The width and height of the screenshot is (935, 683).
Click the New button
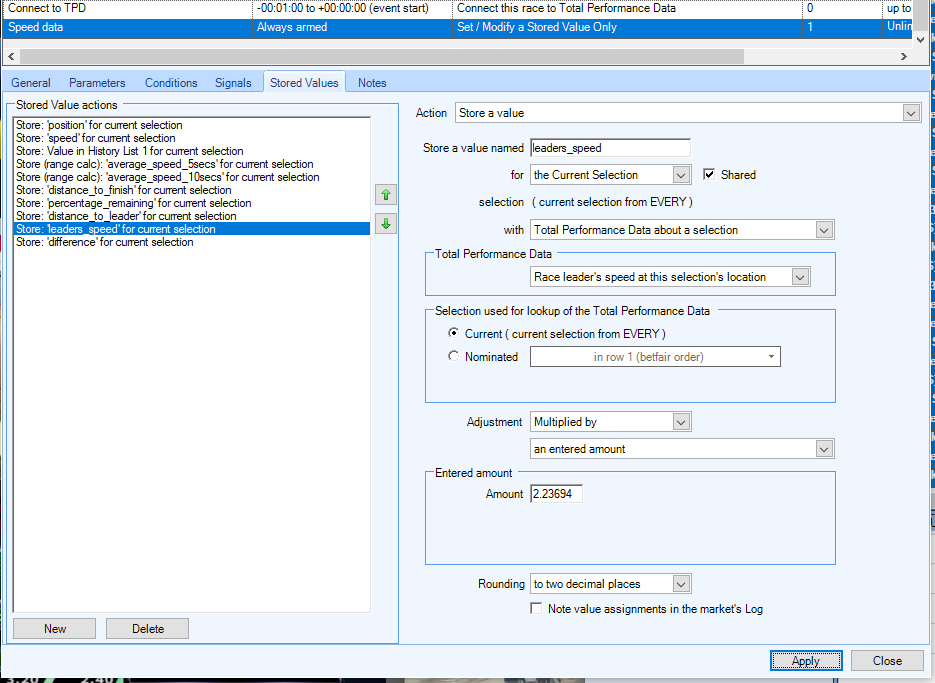coord(55,629)
